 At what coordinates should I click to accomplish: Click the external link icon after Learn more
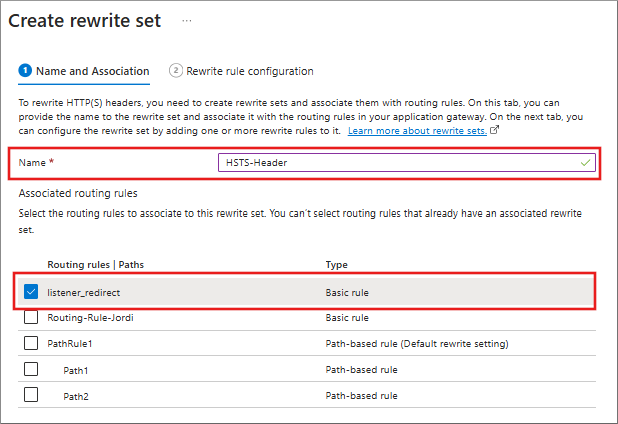coord(495,131)
